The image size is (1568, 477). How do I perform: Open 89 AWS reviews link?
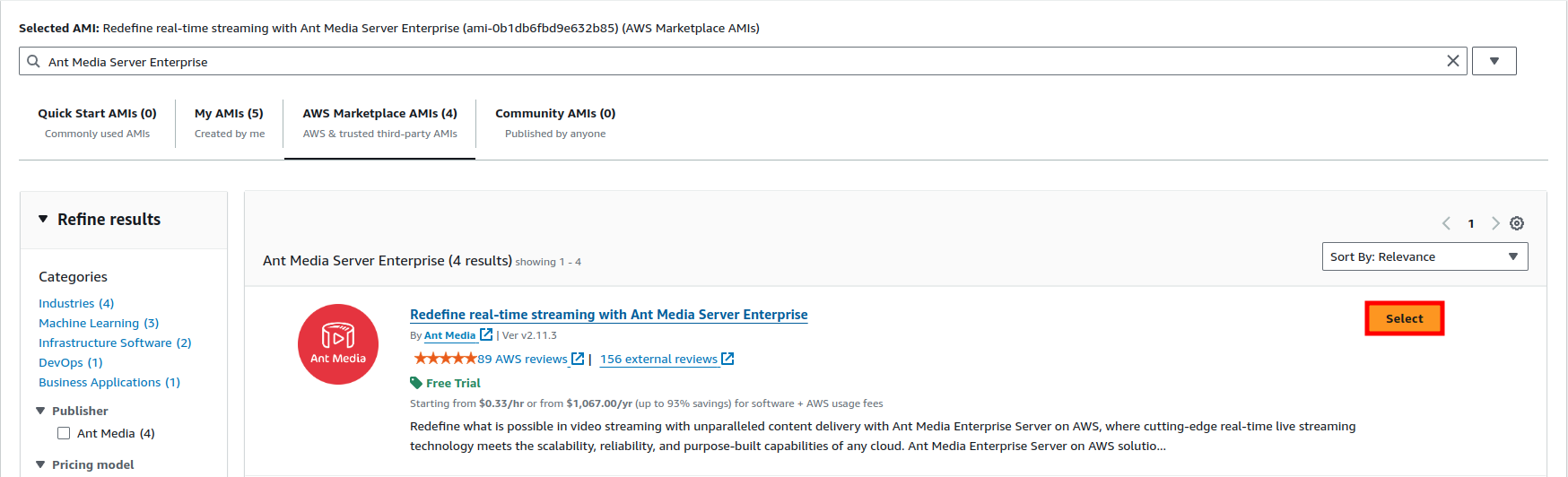522,359
